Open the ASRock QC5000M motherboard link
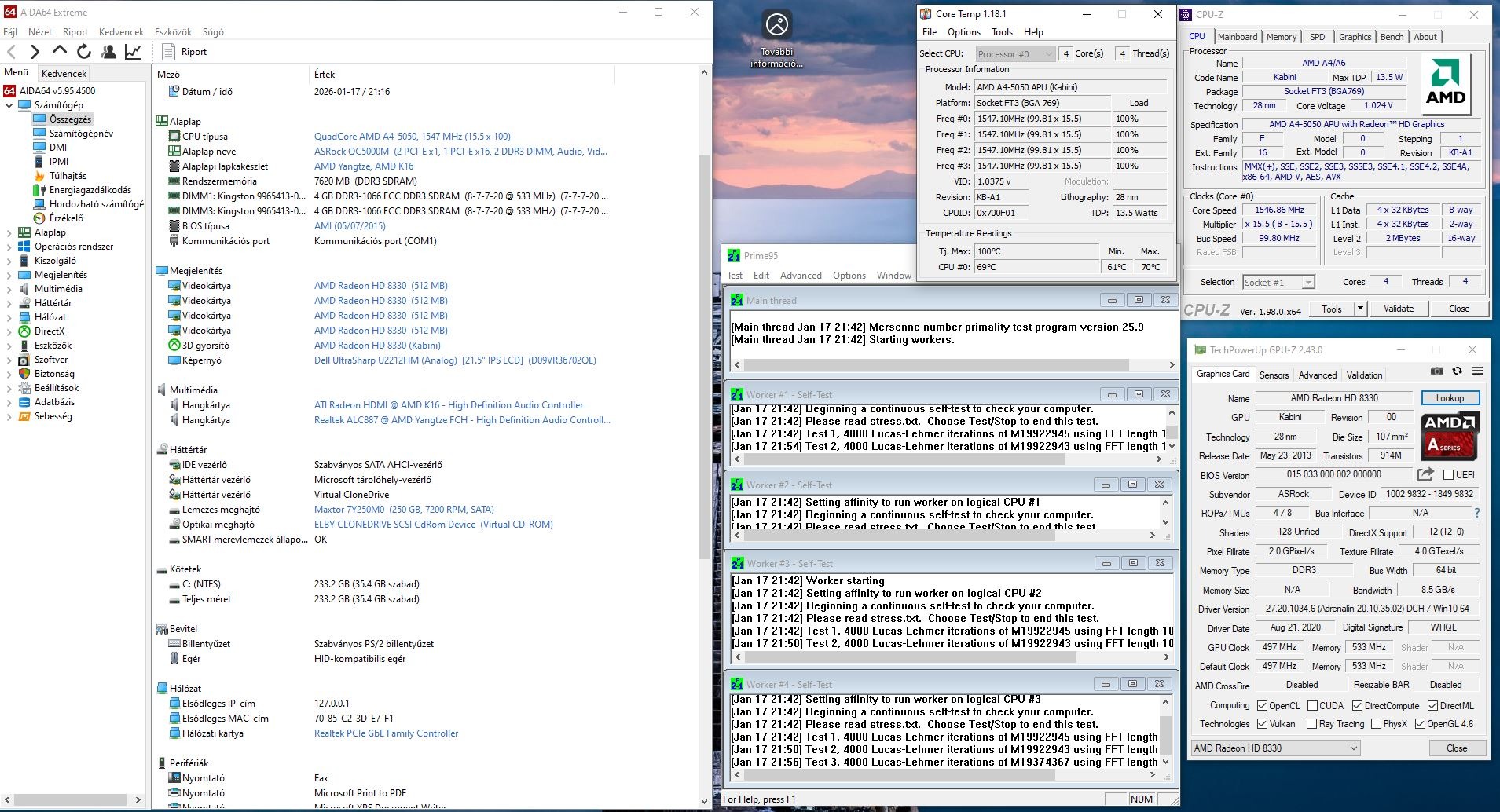 tap(460, 152)
